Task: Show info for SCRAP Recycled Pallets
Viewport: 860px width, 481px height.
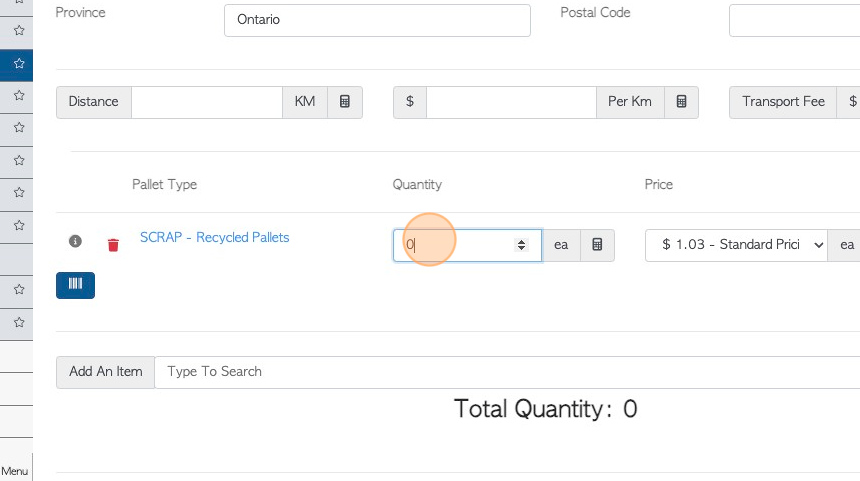Action: [x=75, y=241]
